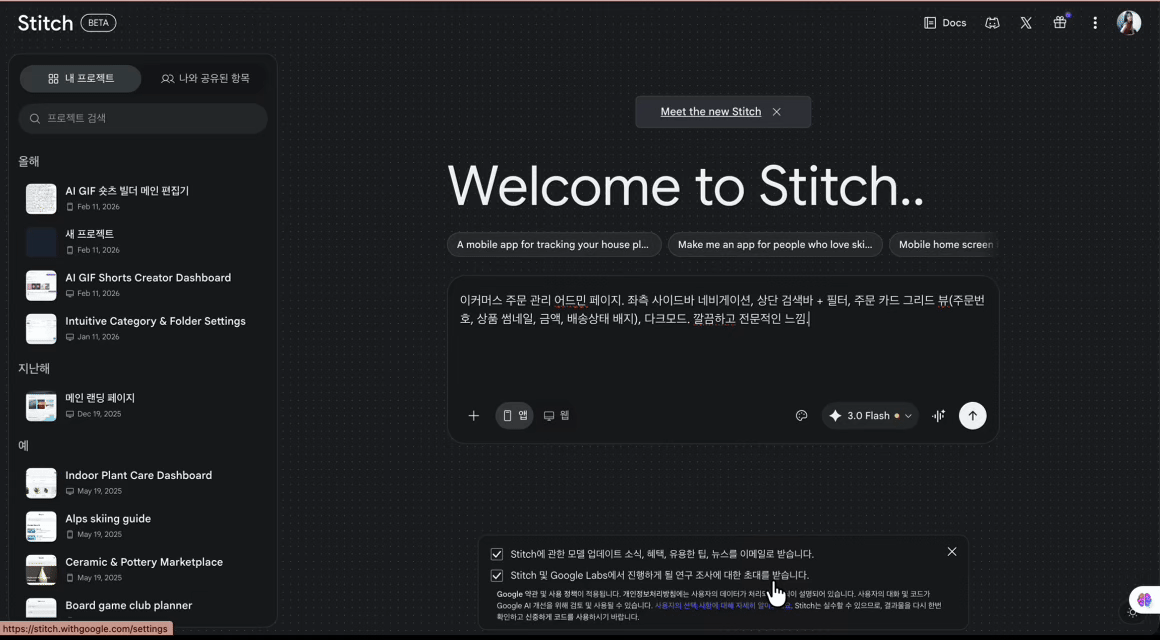Switch to the 내 프로젝트 tab
Image resolution: width=1160 pixels, height=640 pixels.
point(81,78)
